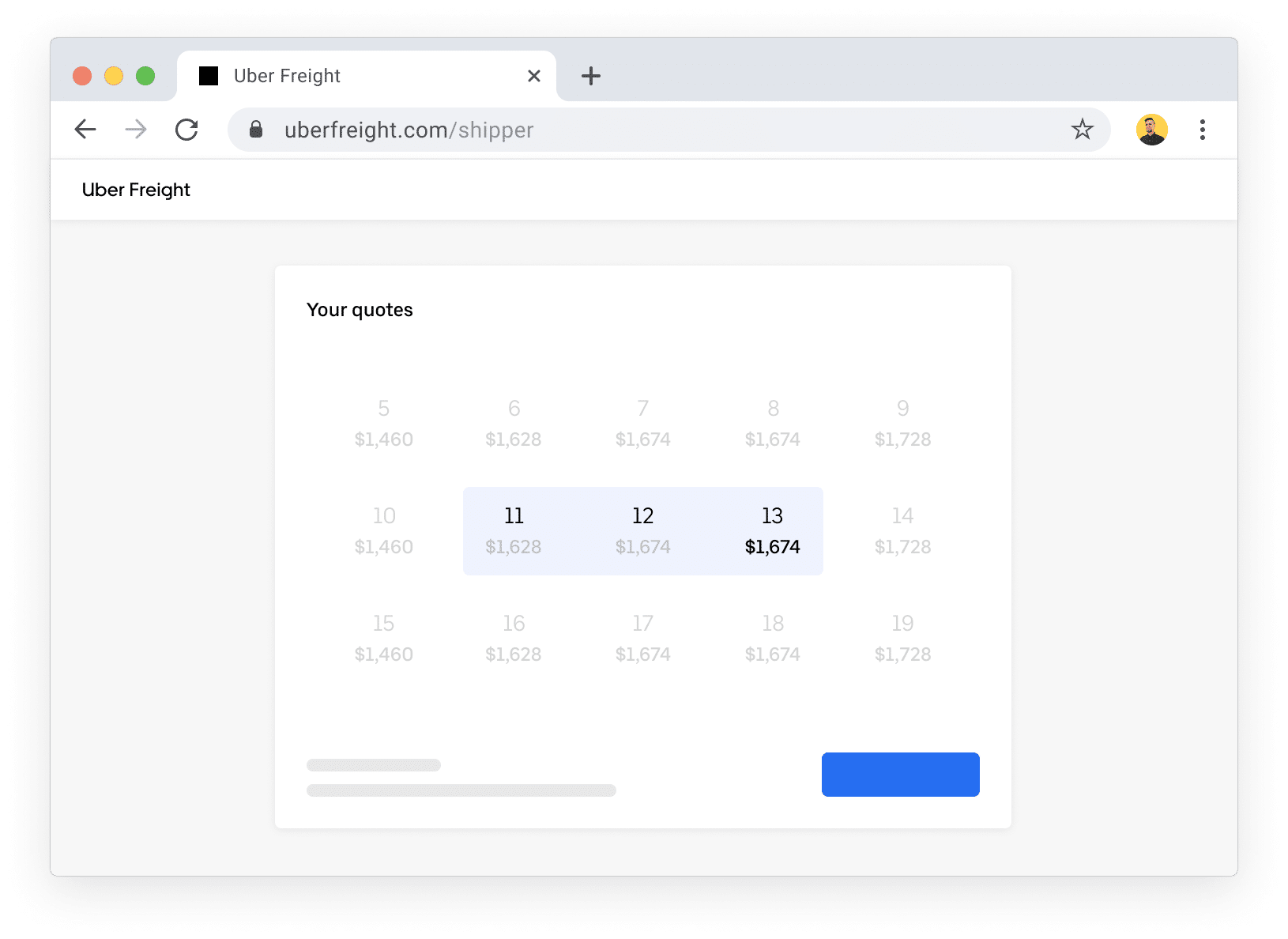
Task: View site security lock info
Action: [255, 130]
